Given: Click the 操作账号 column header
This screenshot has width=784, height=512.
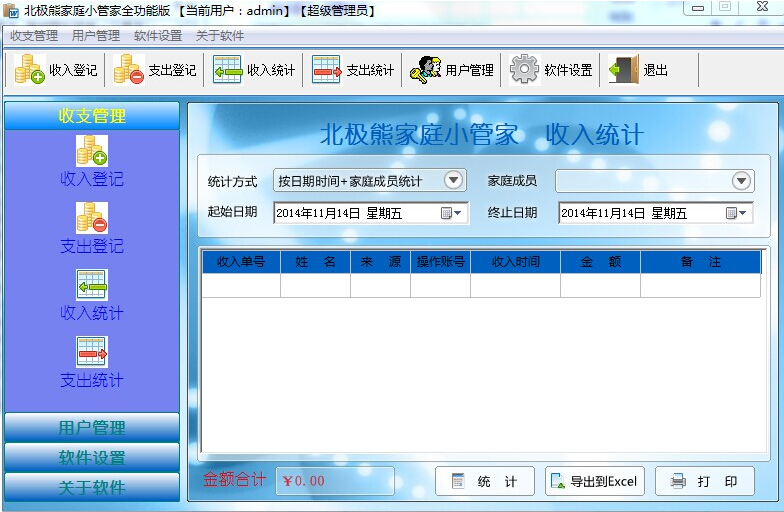Looking at the screenshot, I should 440,262.
